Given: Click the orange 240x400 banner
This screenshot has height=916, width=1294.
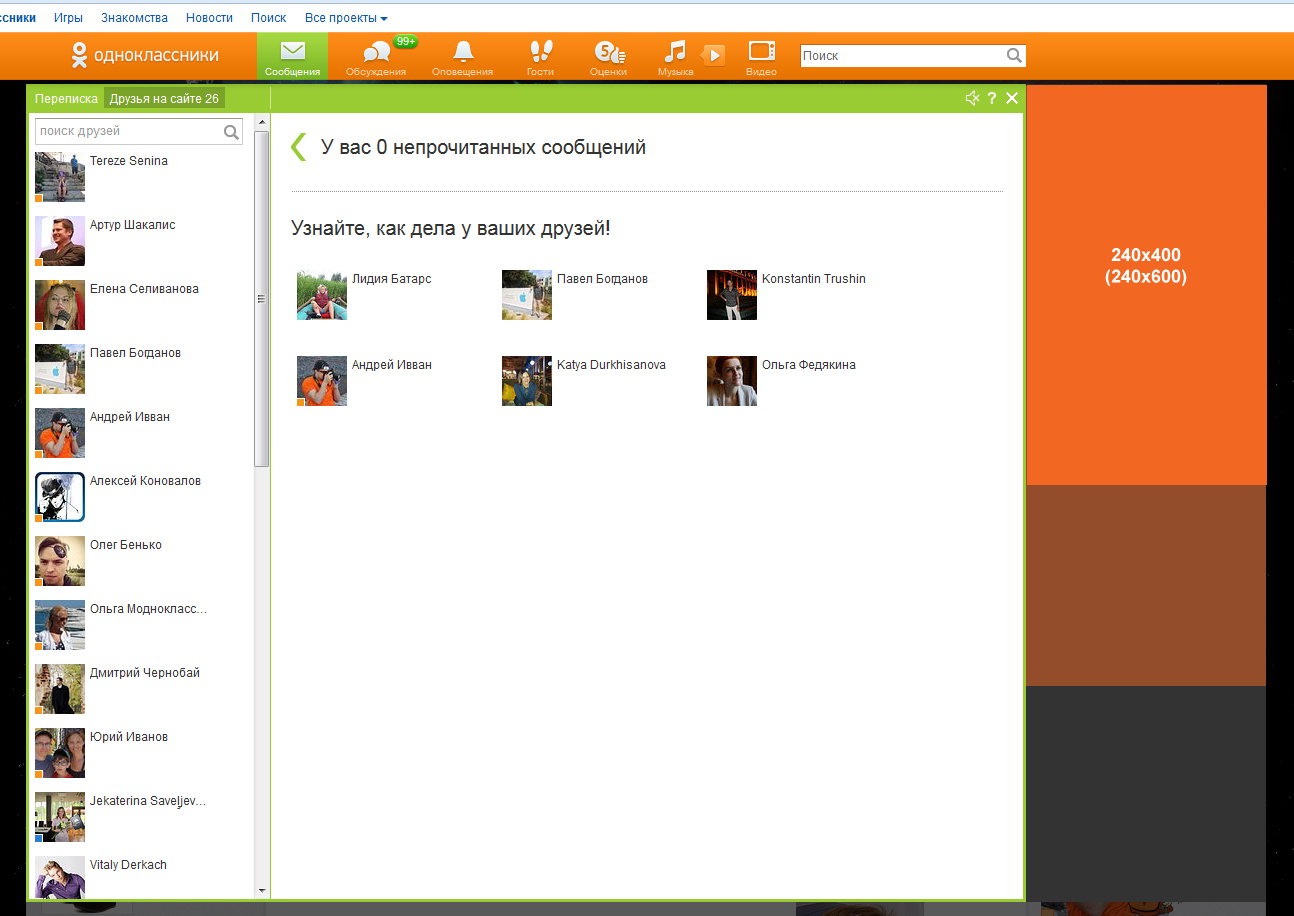Looking at the screenshot, I should point(1146,285).
